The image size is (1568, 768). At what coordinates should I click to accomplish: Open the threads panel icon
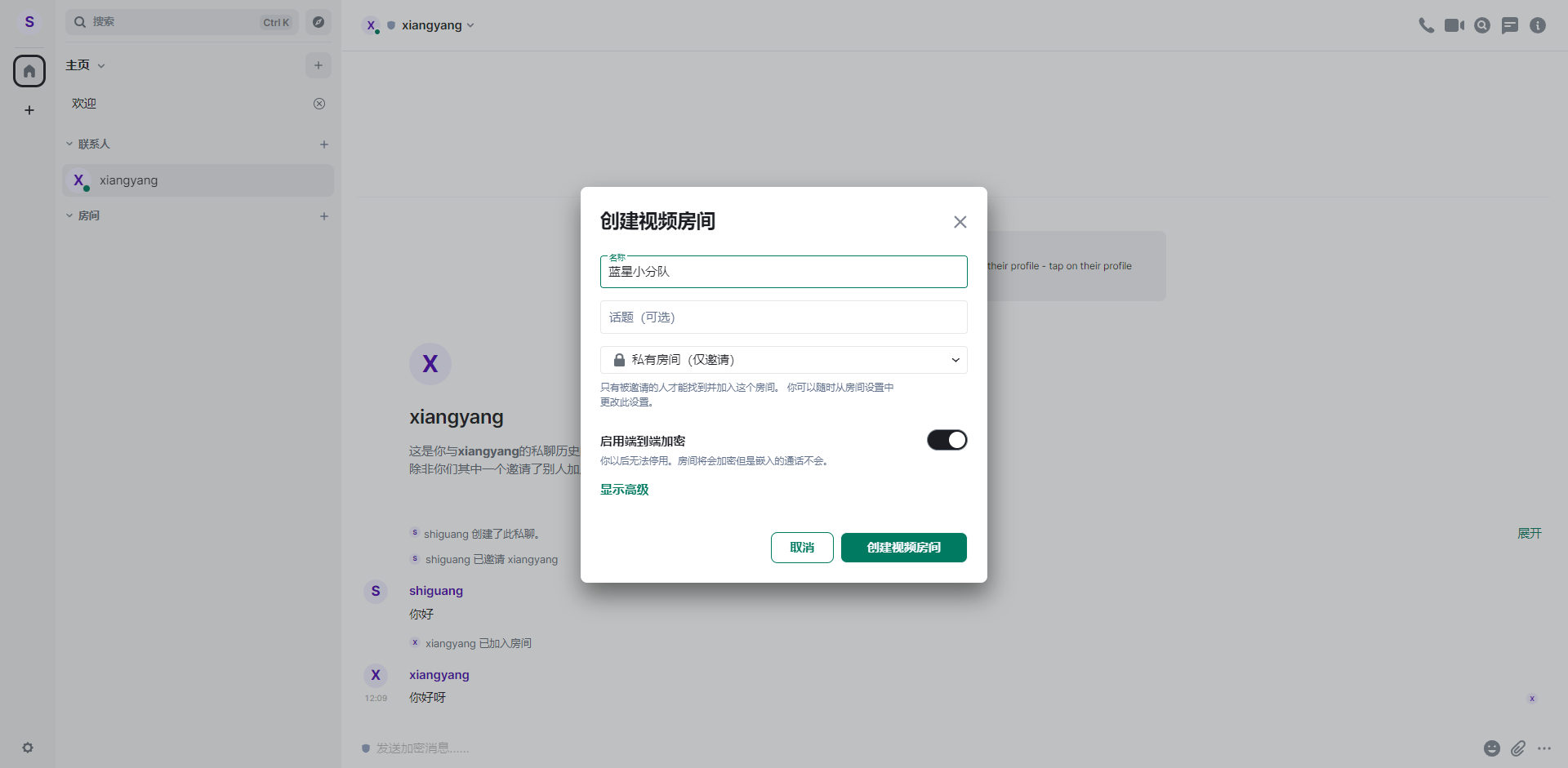point(1510,25)
